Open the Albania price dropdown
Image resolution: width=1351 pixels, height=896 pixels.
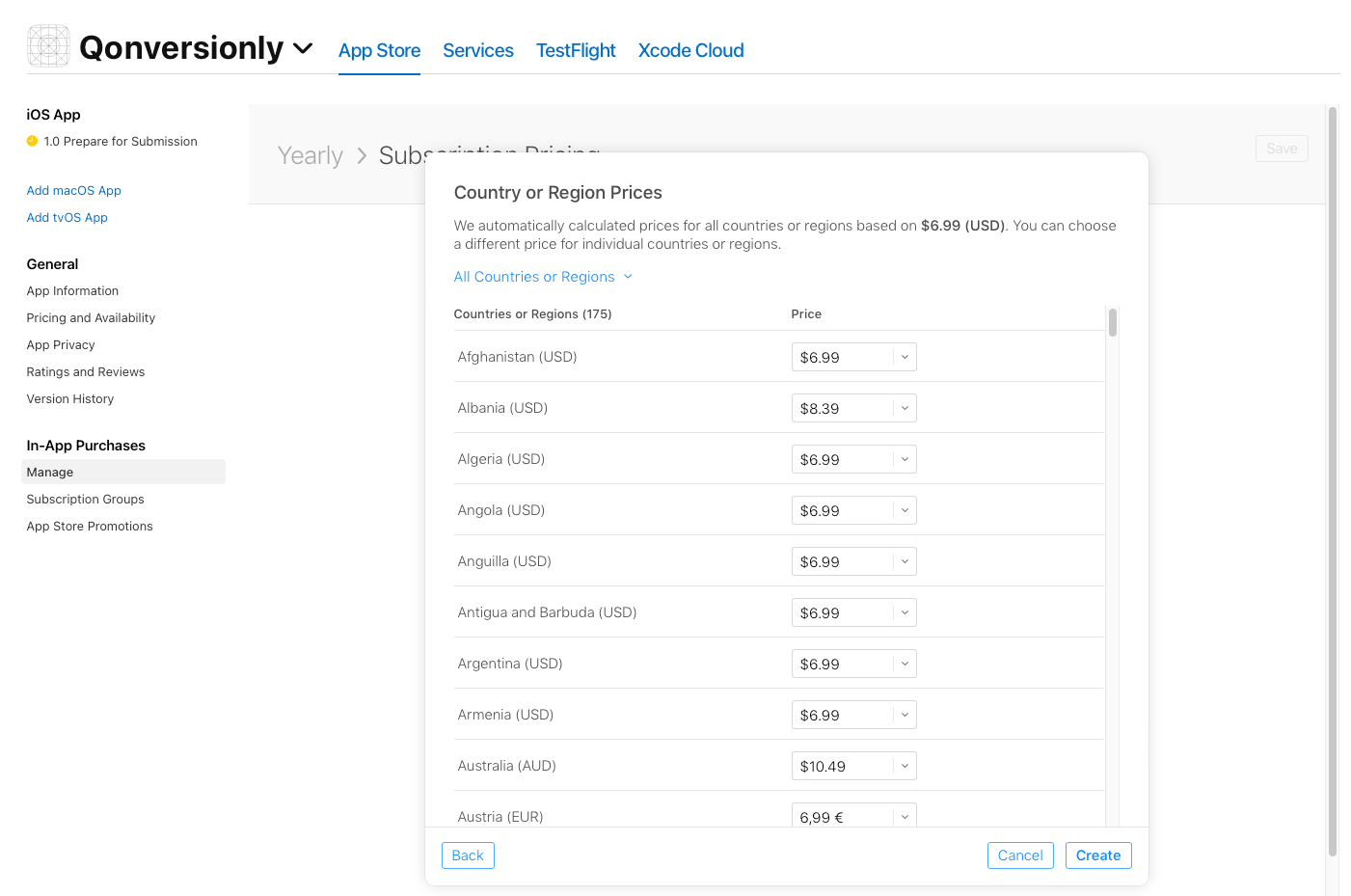[853, 408]
